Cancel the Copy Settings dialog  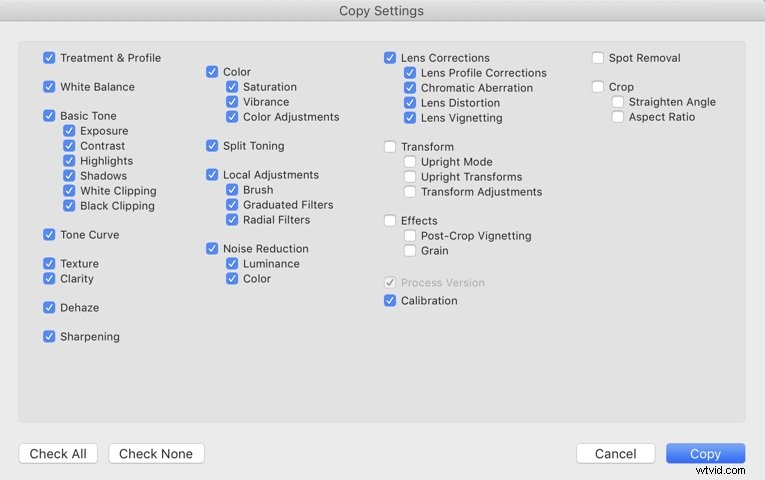pos(615,454)
